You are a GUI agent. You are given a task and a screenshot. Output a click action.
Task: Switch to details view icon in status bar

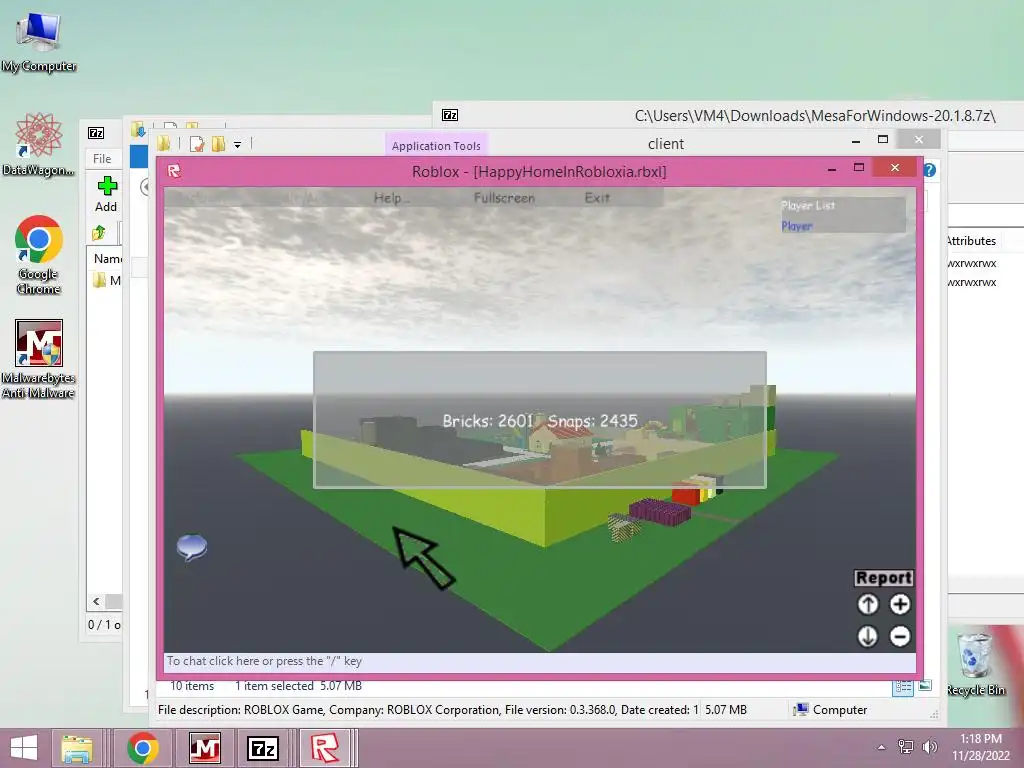tap(903, 686)
